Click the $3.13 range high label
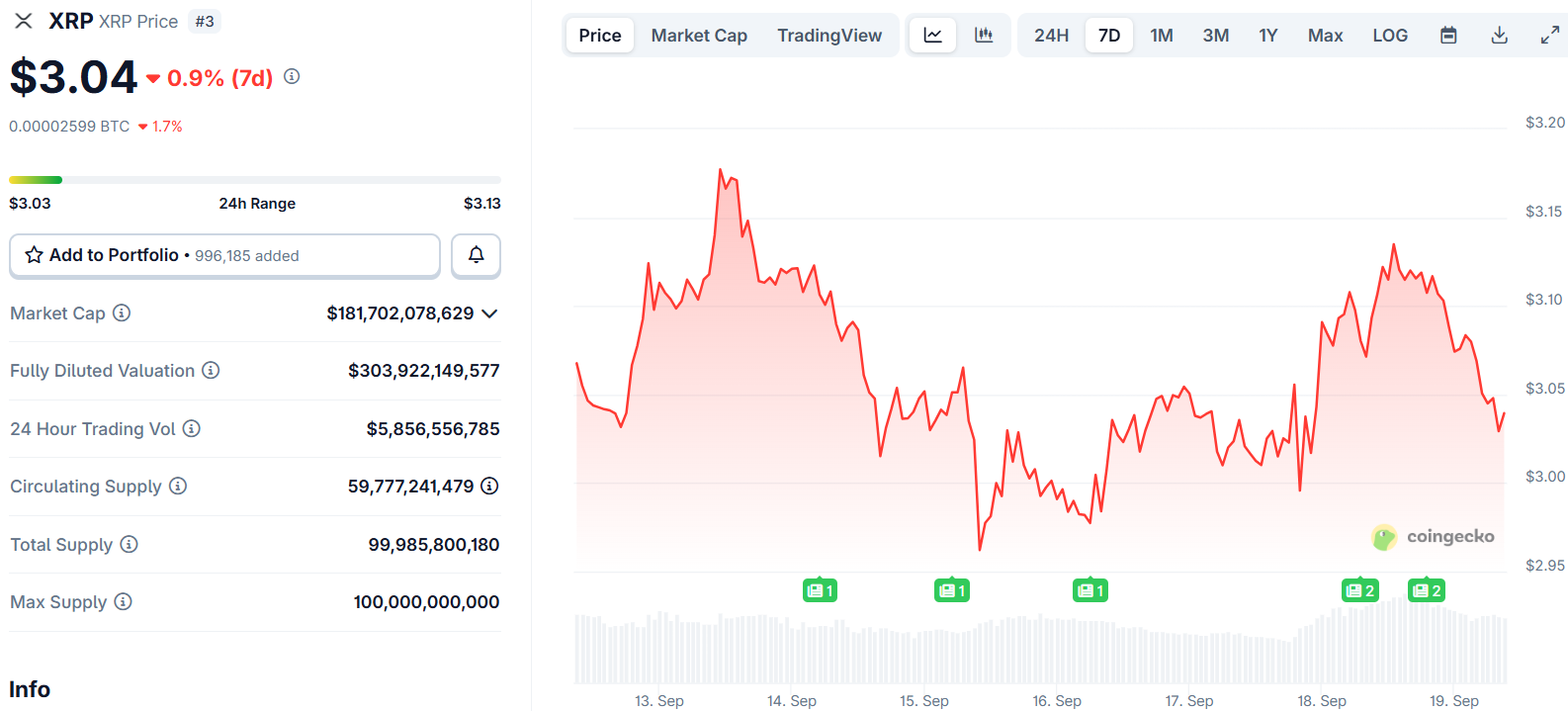This screenshot has height=711, width=1568. [x=482, y=204]
